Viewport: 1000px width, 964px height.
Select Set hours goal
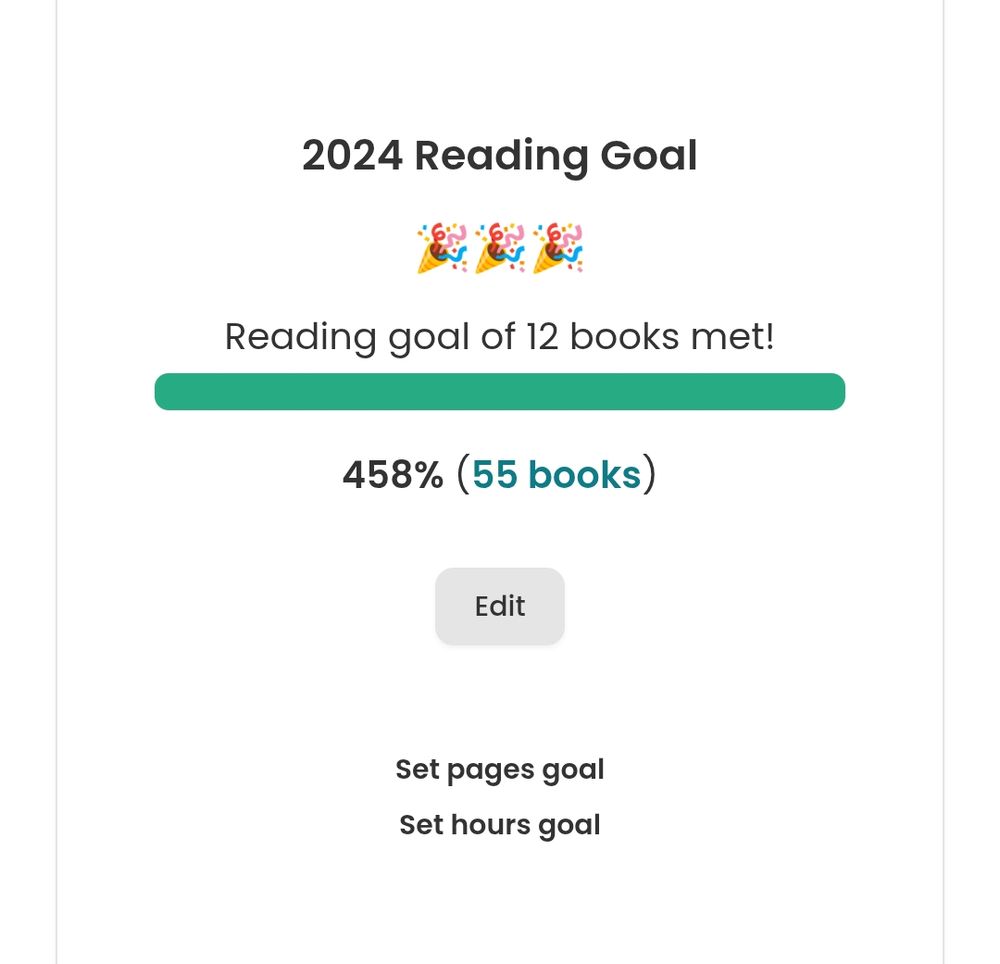(500, 825)
